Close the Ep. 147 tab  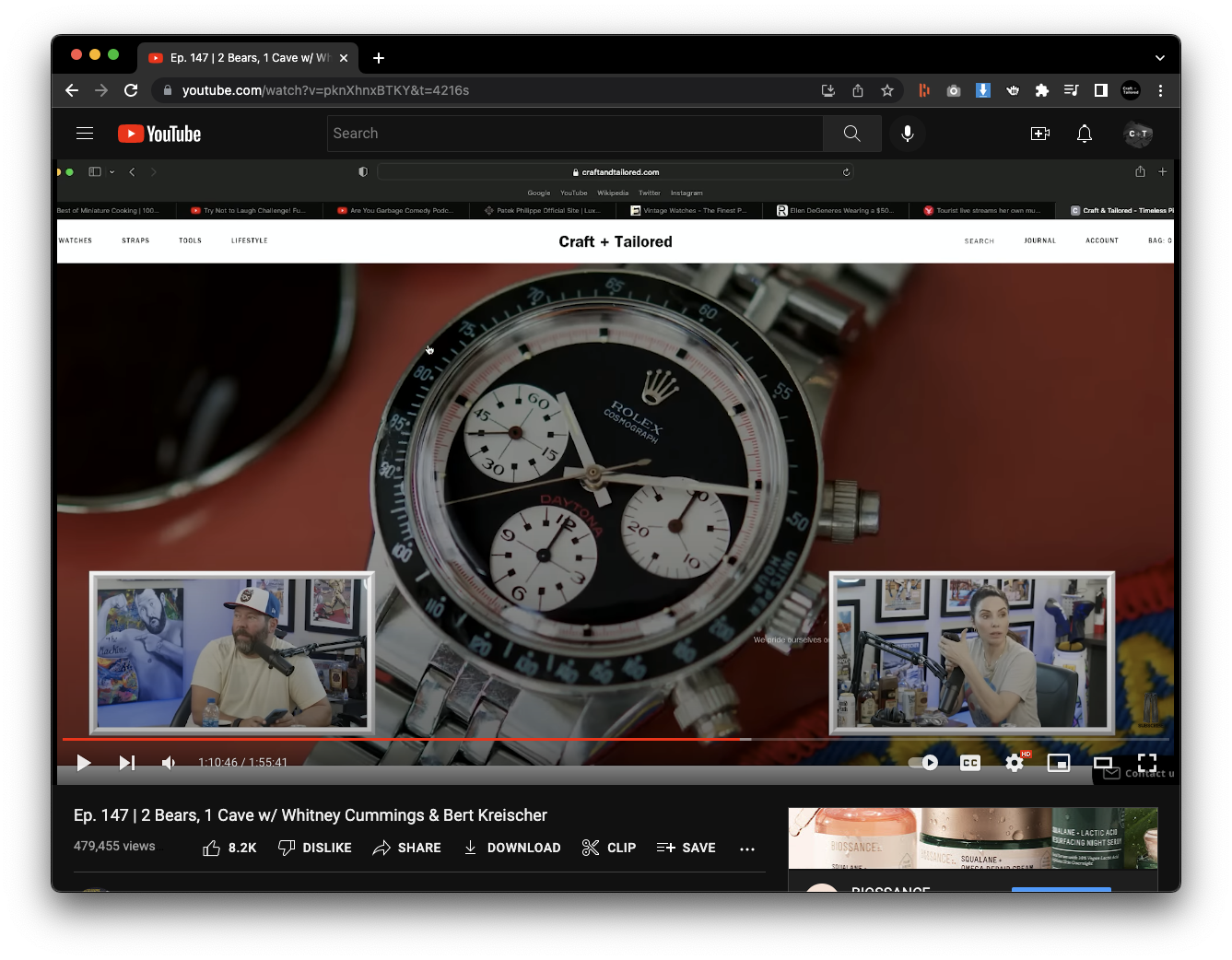point(344,58)
